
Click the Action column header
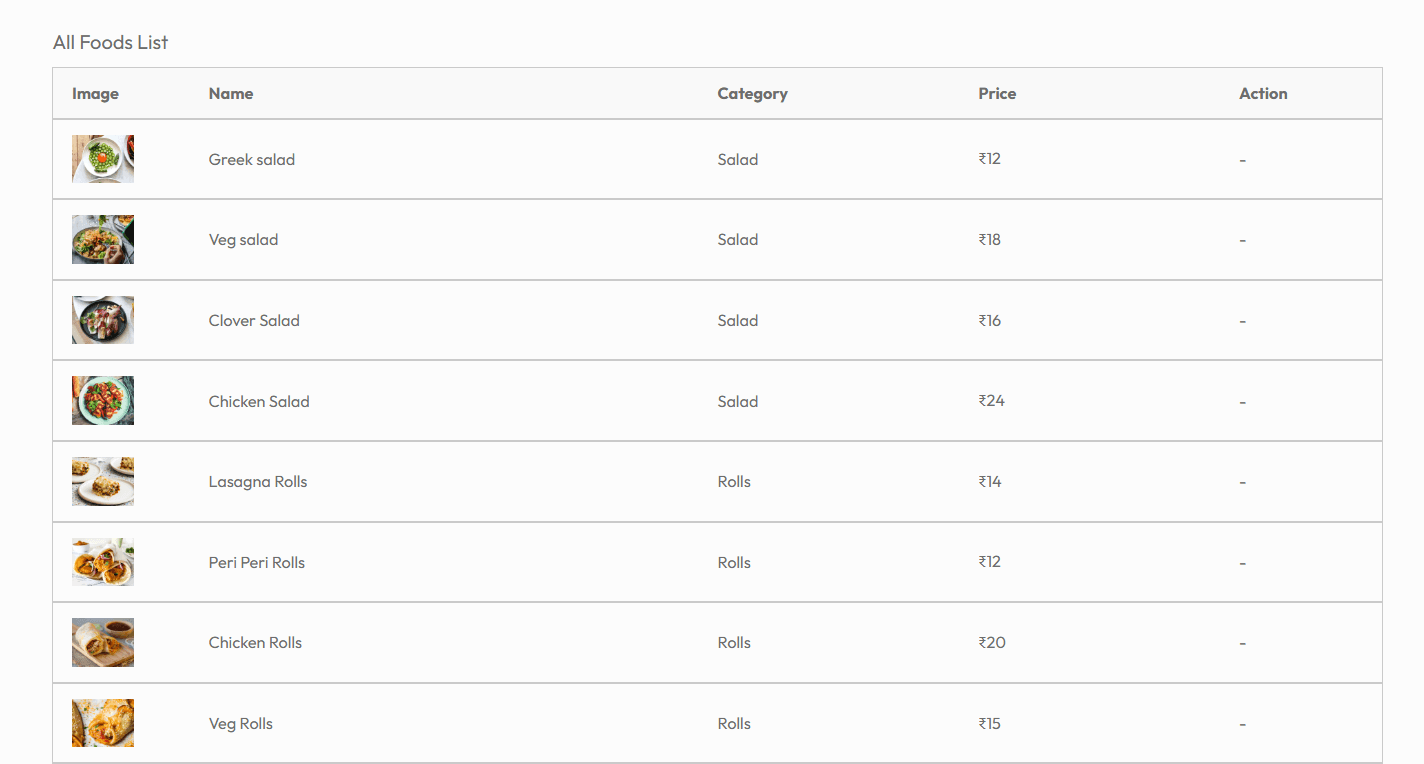pos(1263,94)
